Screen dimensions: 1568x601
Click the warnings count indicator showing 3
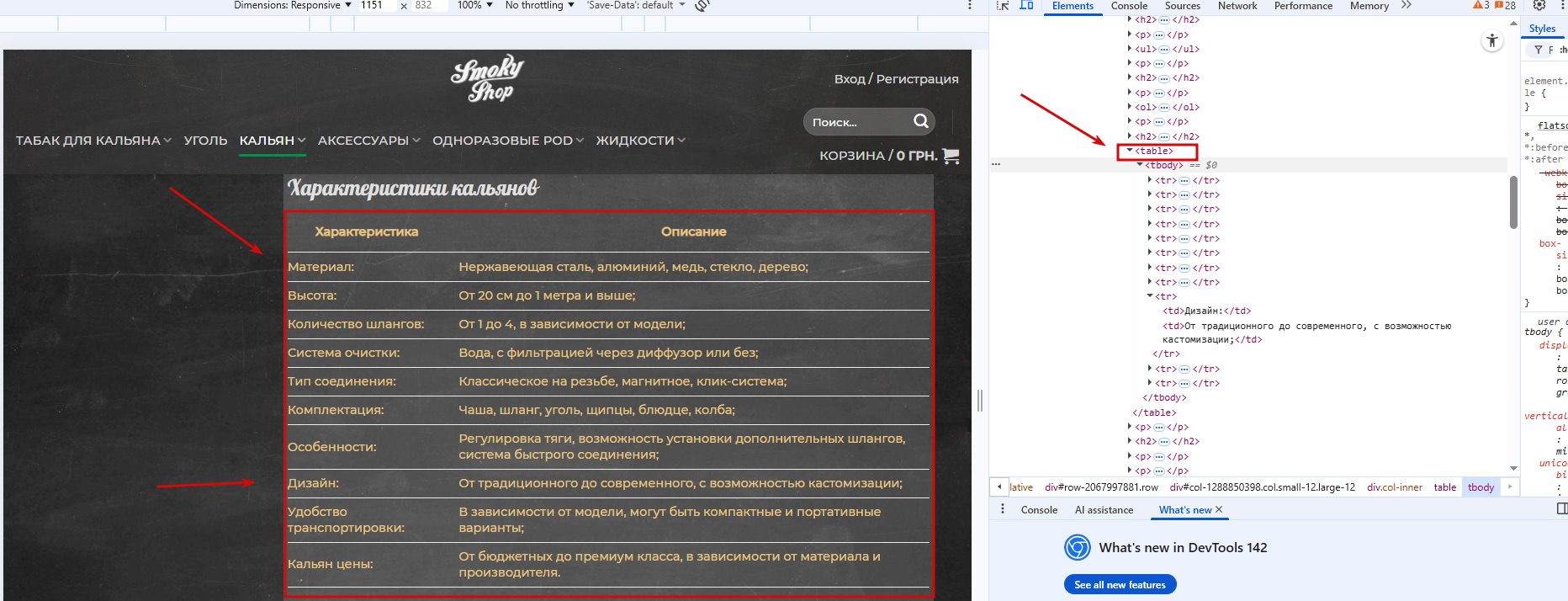pos(1481,5)
